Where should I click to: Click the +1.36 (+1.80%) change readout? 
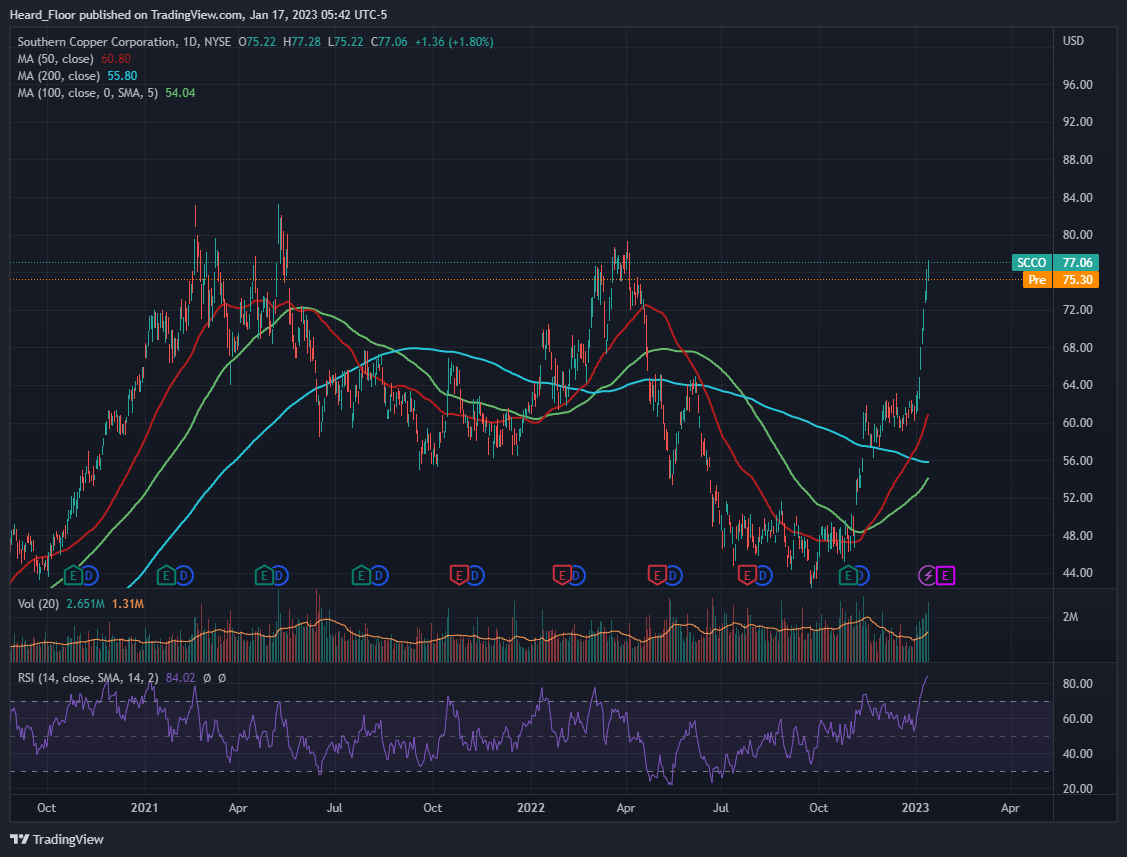coord(454,42)
